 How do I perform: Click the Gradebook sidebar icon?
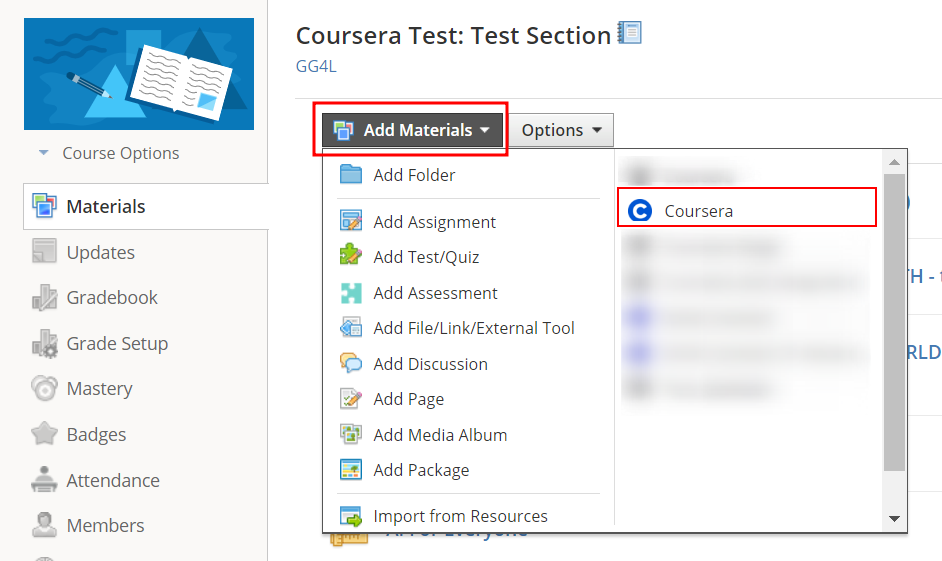(45, 298)
